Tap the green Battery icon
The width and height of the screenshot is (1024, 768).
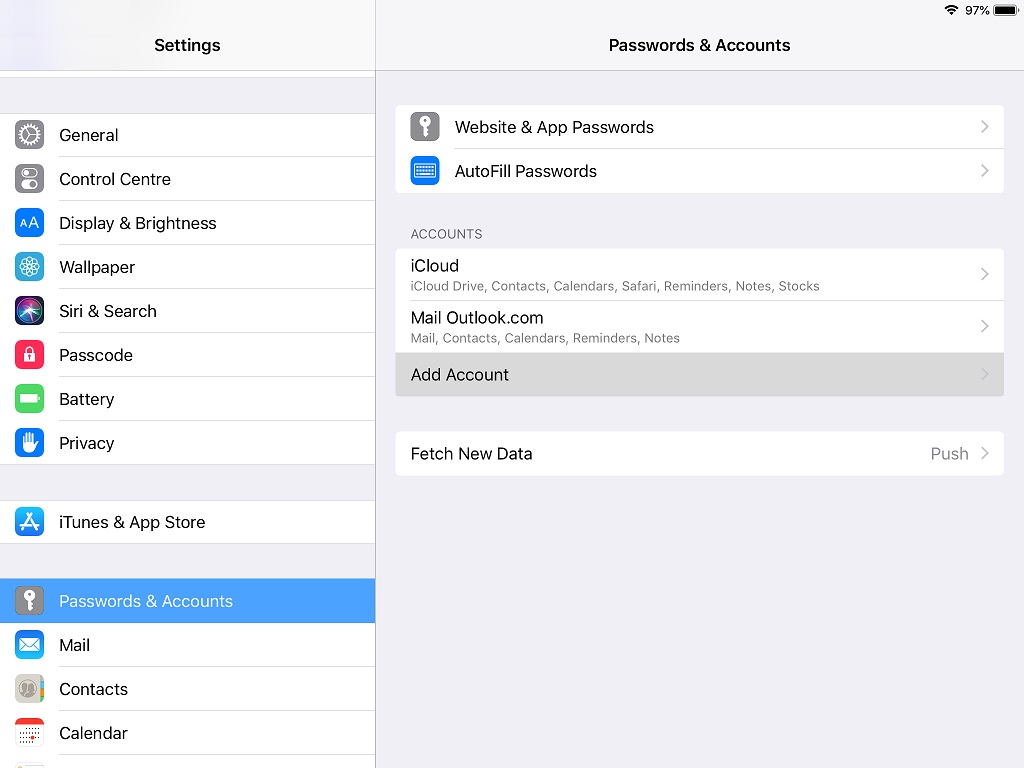click(x=29, y=399)
